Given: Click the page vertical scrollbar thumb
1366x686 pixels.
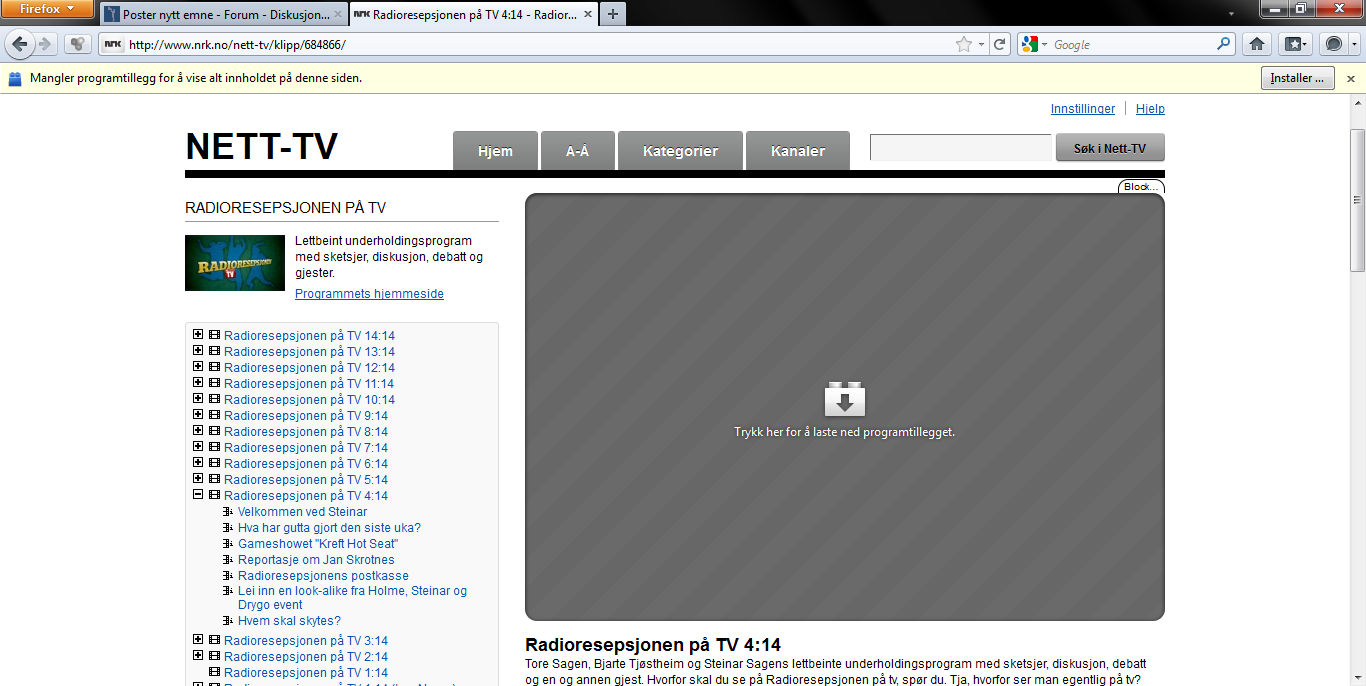Looking at the screenshot, I should (1357, 200).
